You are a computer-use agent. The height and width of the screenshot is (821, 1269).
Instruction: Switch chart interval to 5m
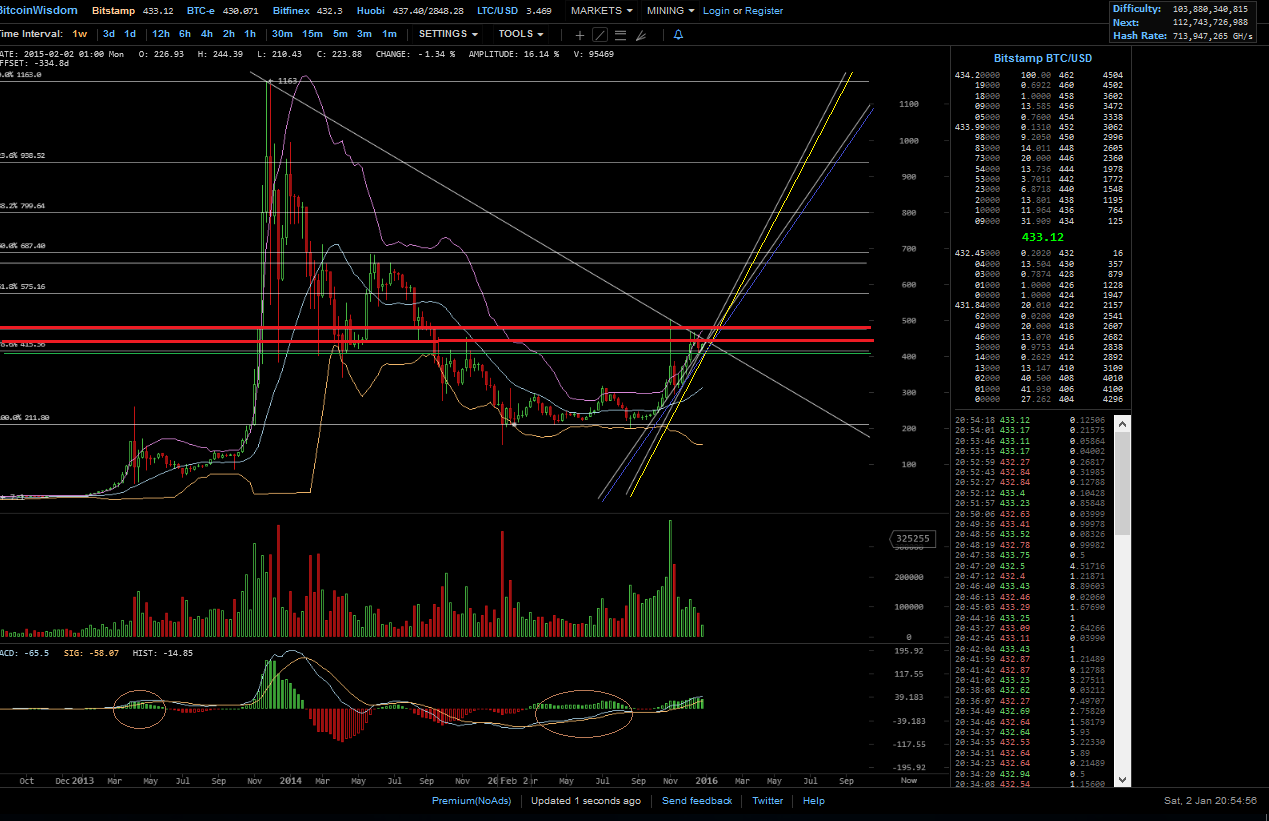(341, 34)
